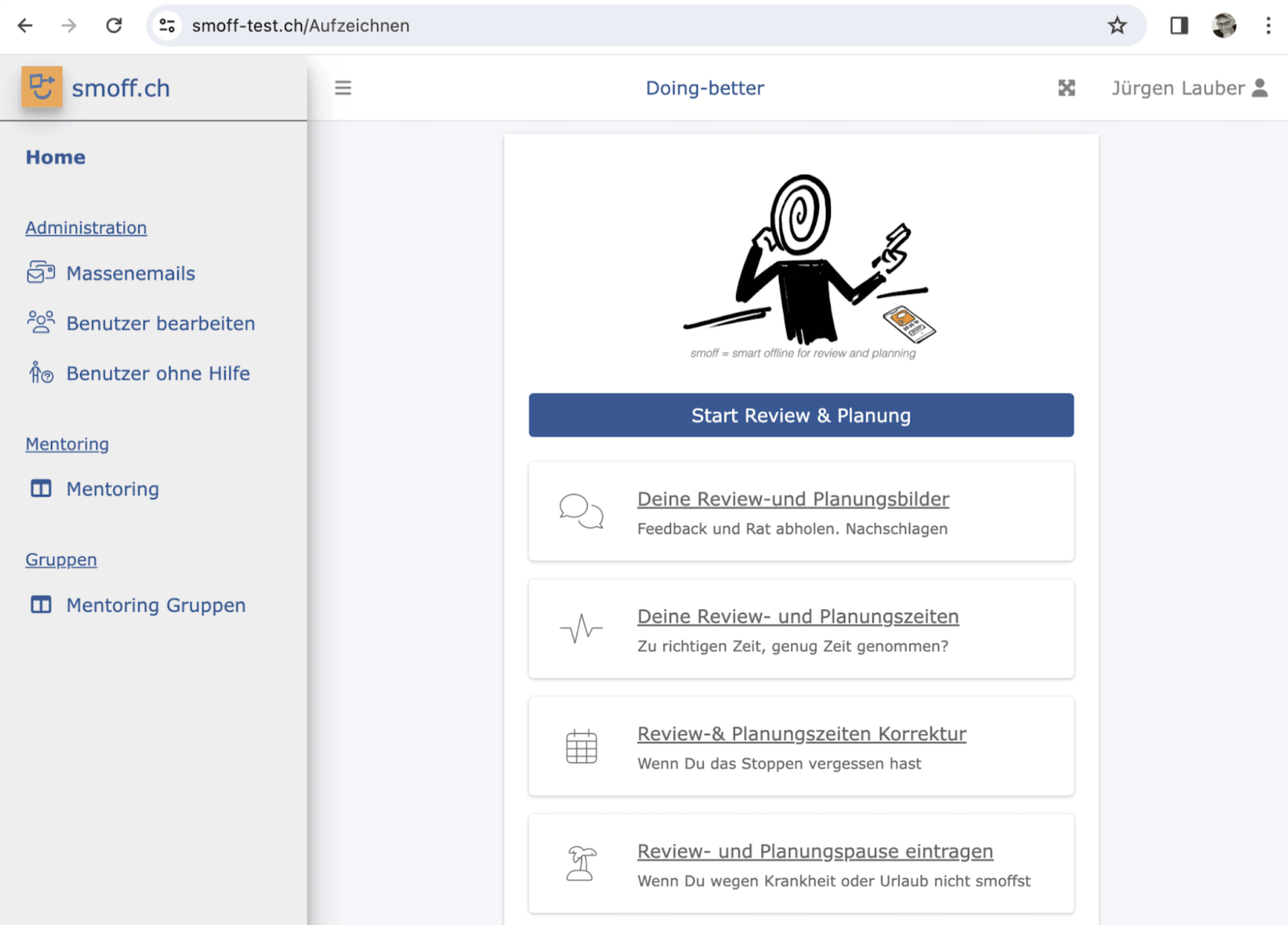The width and height of the screenshot is (1288, 925).
Task: Open Review-& Planungszeiten Korrektur link
Action: coord(802,733)
